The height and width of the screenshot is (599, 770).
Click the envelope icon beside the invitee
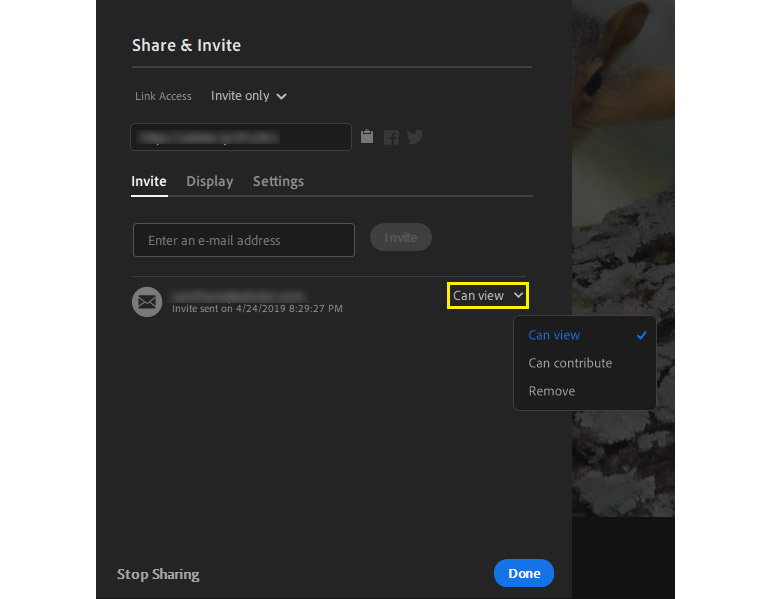coord(147,301)
